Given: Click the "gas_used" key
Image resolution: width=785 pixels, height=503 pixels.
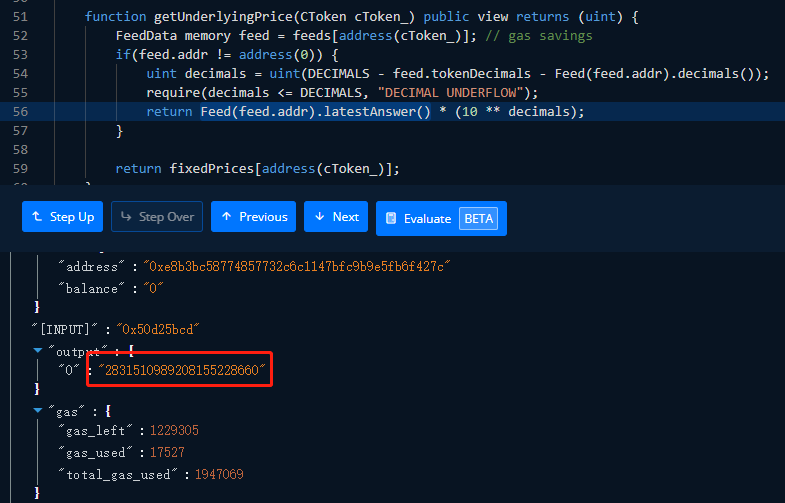Looking at the screenshot, I should [95, 452].
